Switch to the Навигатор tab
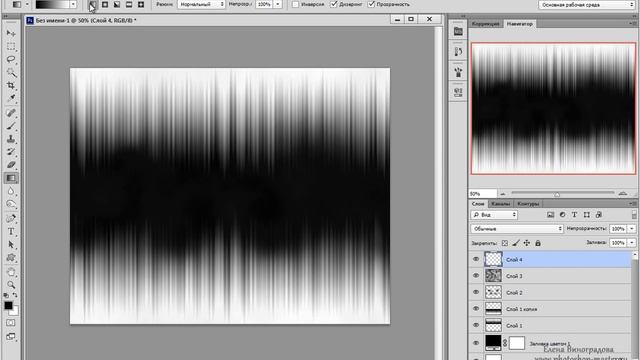Image resolution: width=640 pixels, height=360 pixels. point(520,24)
